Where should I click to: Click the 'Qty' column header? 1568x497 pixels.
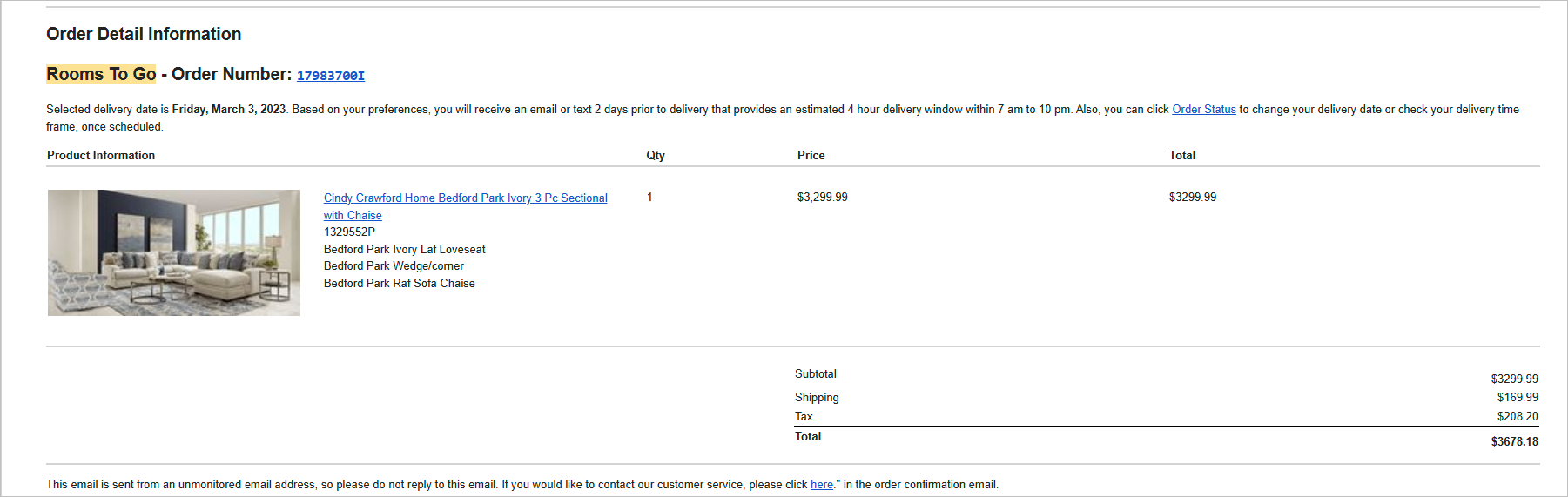(656, 155)
